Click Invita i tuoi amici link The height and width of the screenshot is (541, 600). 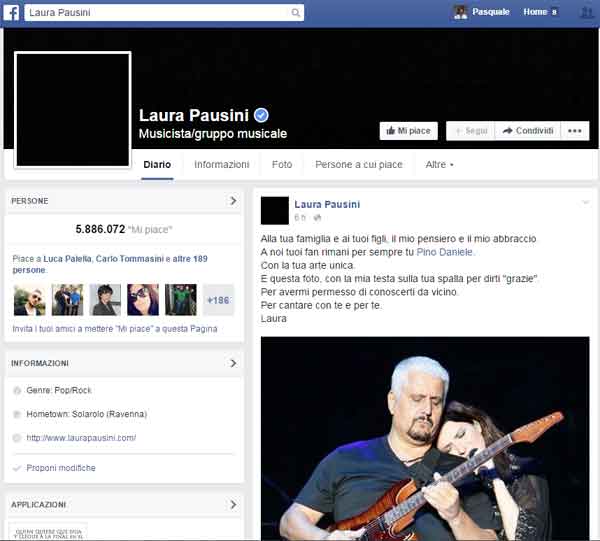click(x=115, y=329)
